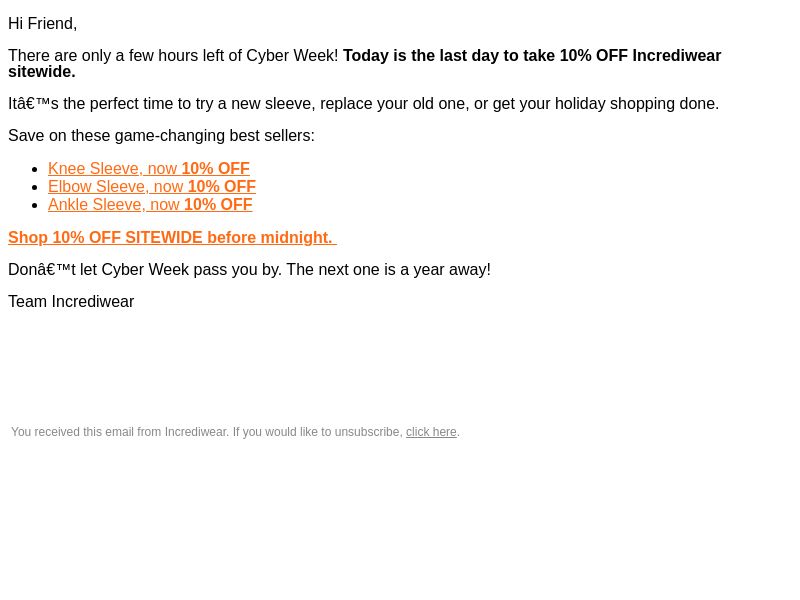This screenshot has height=600, width=800.
Task: Click Shop 10% OFF SITEWIDE before midnight
Action: tap(171, 238)
